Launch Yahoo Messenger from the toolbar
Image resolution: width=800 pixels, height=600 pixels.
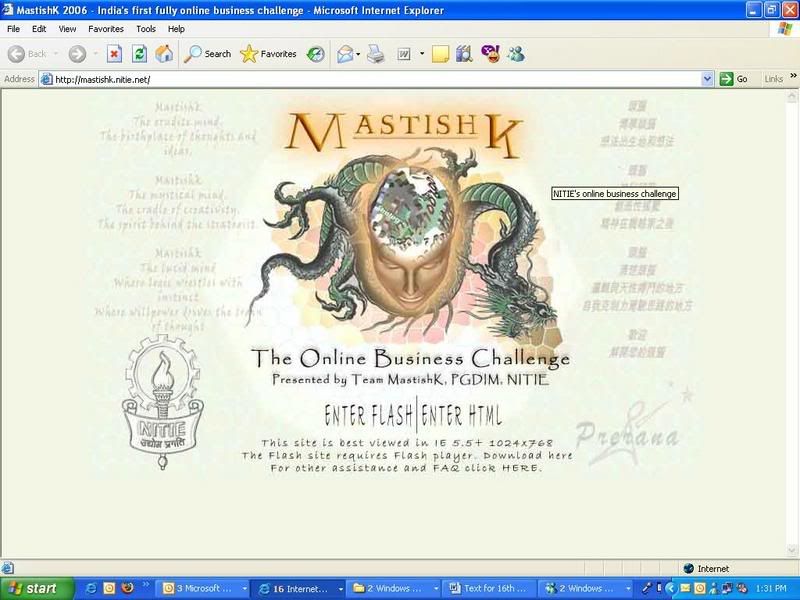[x=490, y=54]
